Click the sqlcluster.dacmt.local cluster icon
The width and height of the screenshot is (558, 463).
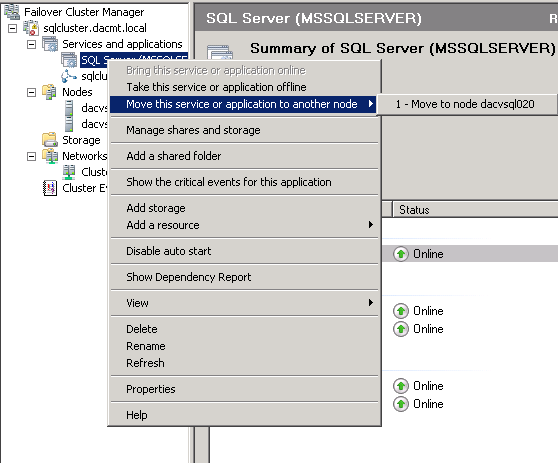pyautogui.click(x=31, y=28)
